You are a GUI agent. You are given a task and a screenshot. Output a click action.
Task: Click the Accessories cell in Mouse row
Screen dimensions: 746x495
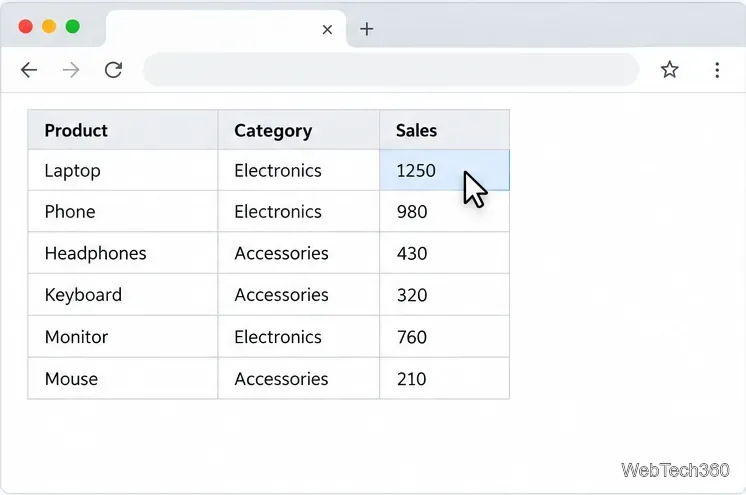point(299,378)
